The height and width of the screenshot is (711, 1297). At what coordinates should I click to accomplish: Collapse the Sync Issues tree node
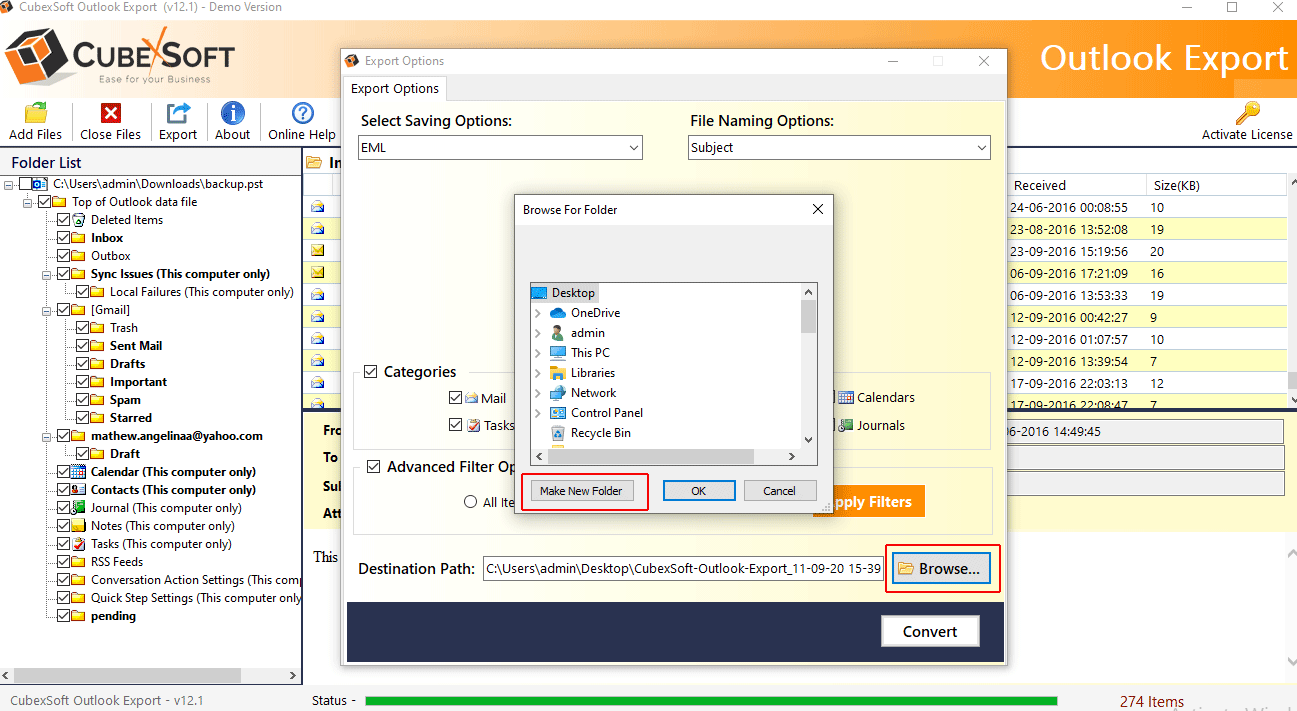46,274
